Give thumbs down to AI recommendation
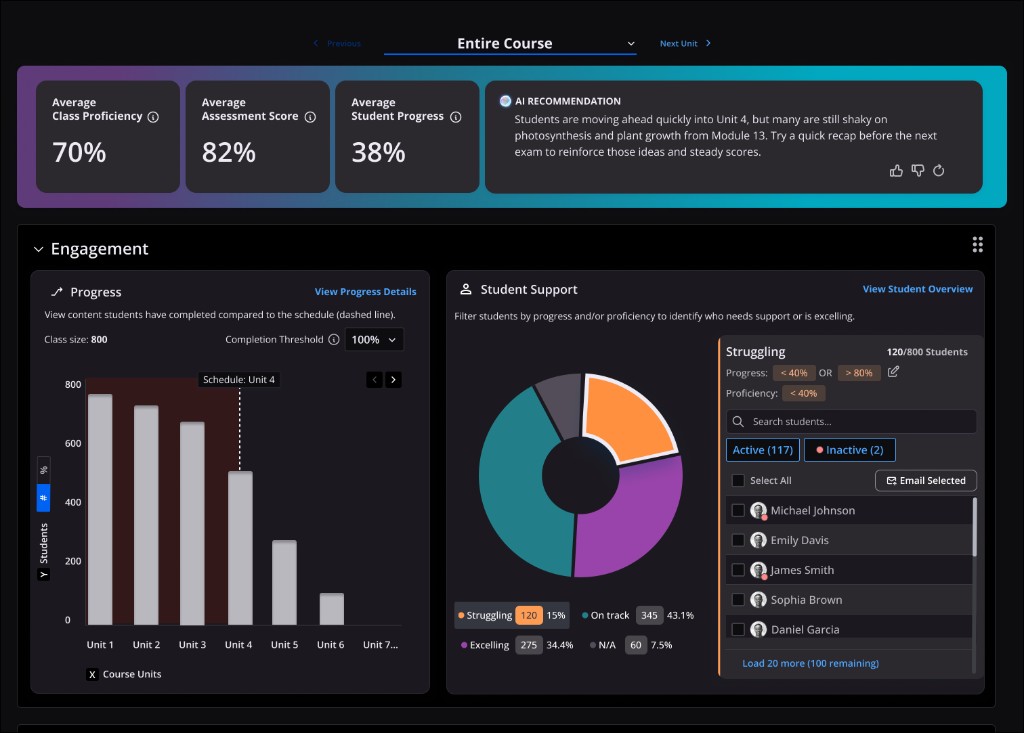This screenshot has height=733, width=1024. [918, 171]
